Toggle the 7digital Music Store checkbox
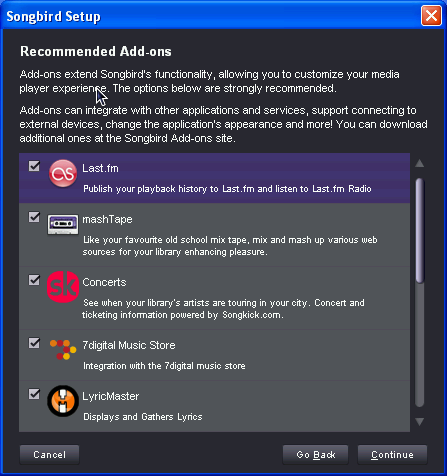The height and width of the screenshot is (476, 447). coord(34,343)
